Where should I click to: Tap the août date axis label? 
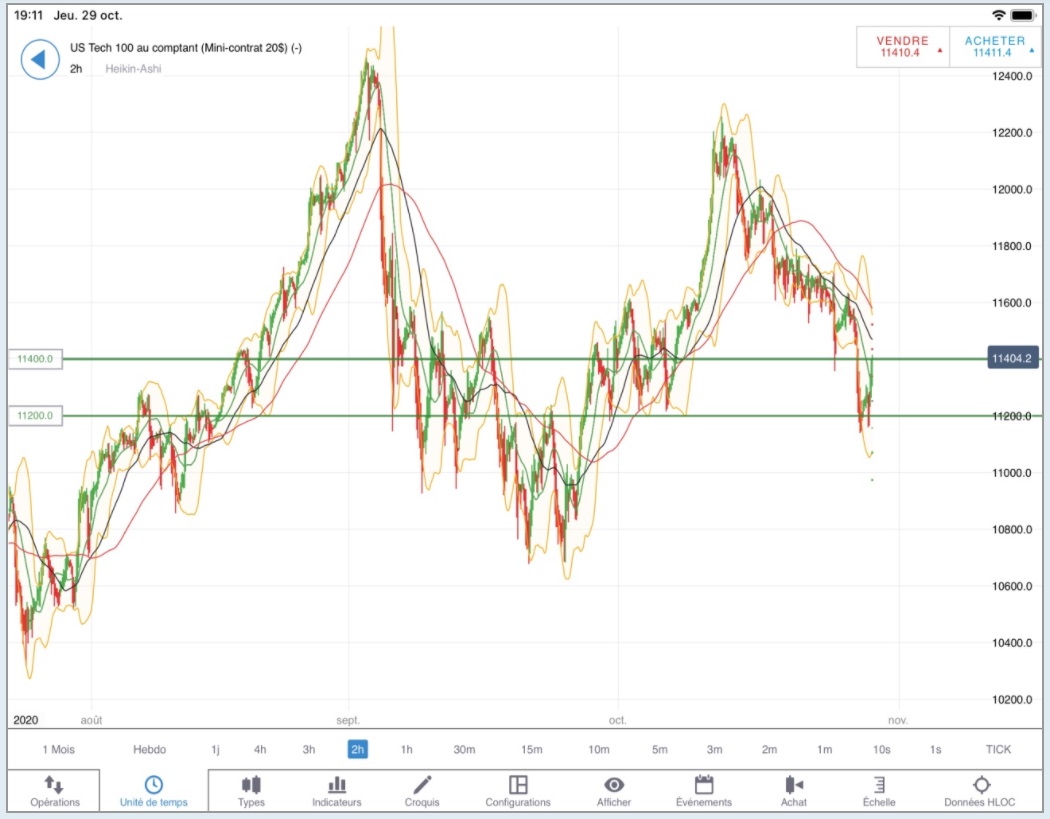pyautogui.click(x=92, y=721)
